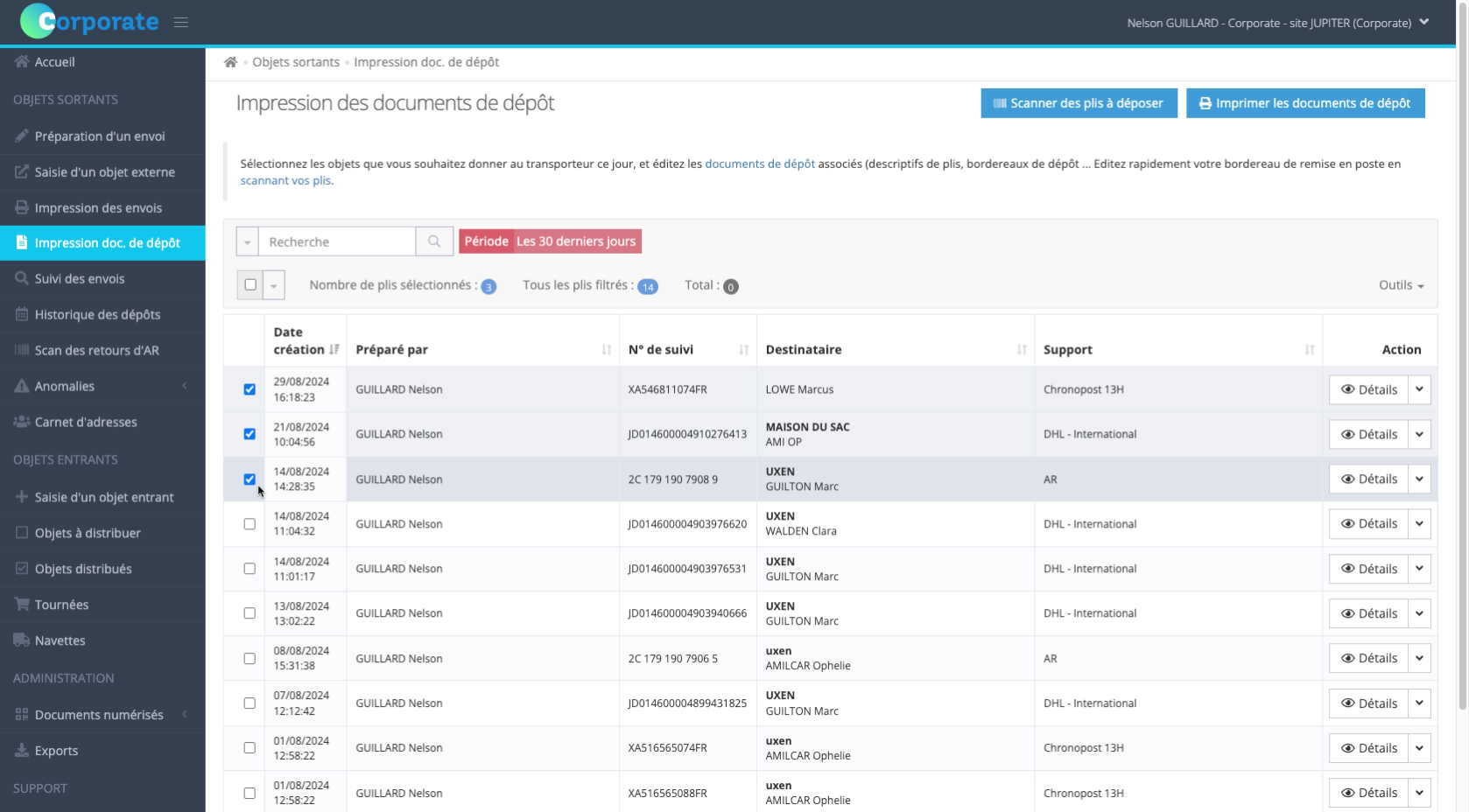Click the plus icon for Saisie d'un objet entrant

tap(22, 497)
